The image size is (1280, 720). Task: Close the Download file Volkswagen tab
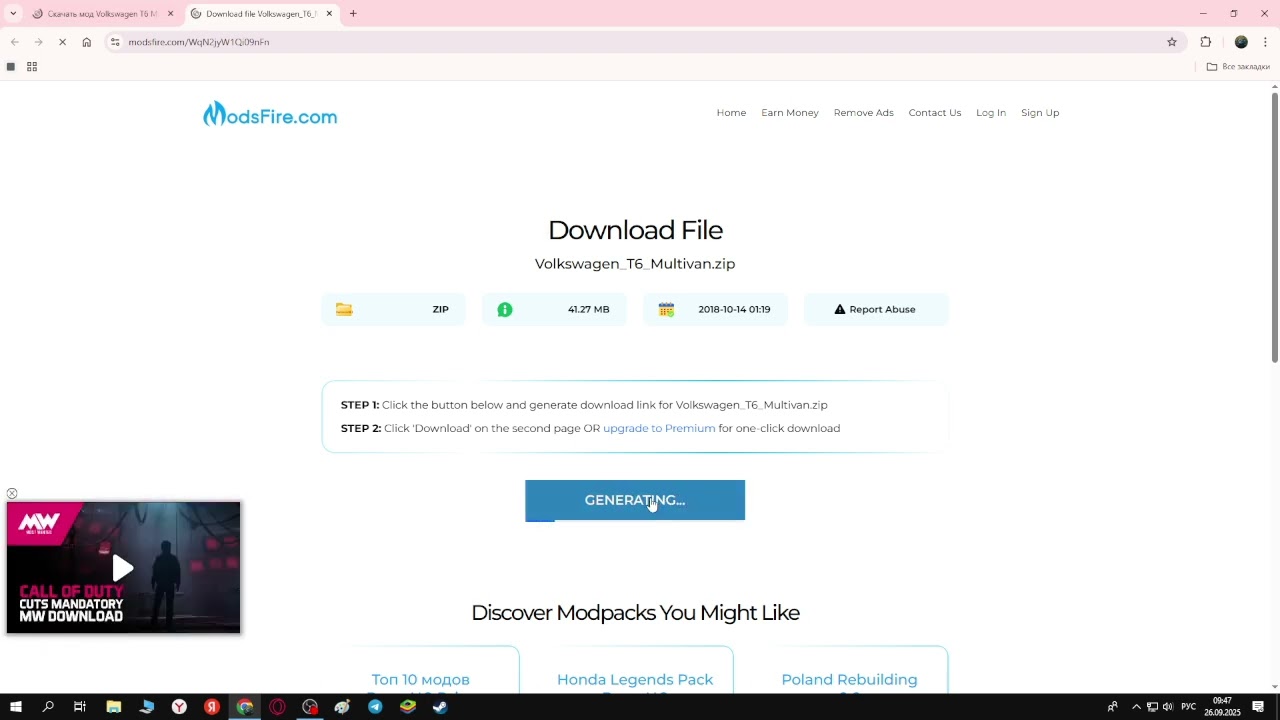pos(329,14)
